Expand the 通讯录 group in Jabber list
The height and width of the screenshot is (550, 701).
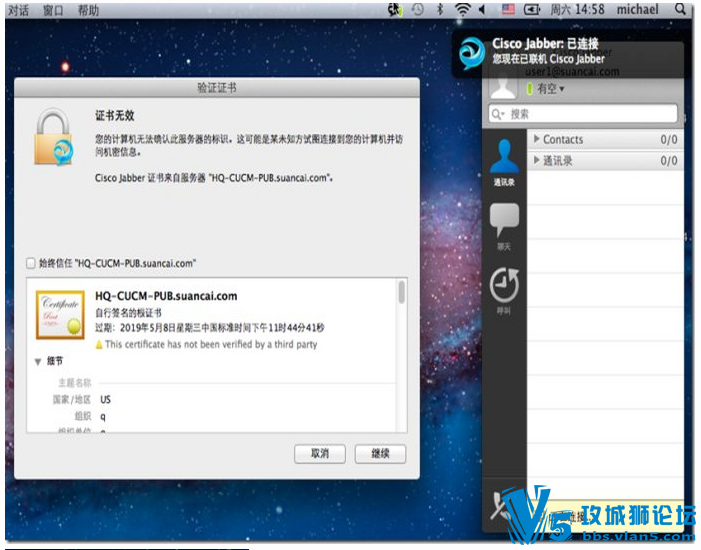(537, 161)
